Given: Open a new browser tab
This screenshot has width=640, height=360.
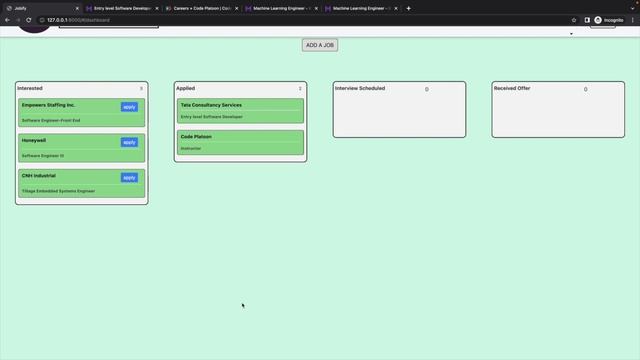Looking at the screenshot, I should click(x=409, y=9).
